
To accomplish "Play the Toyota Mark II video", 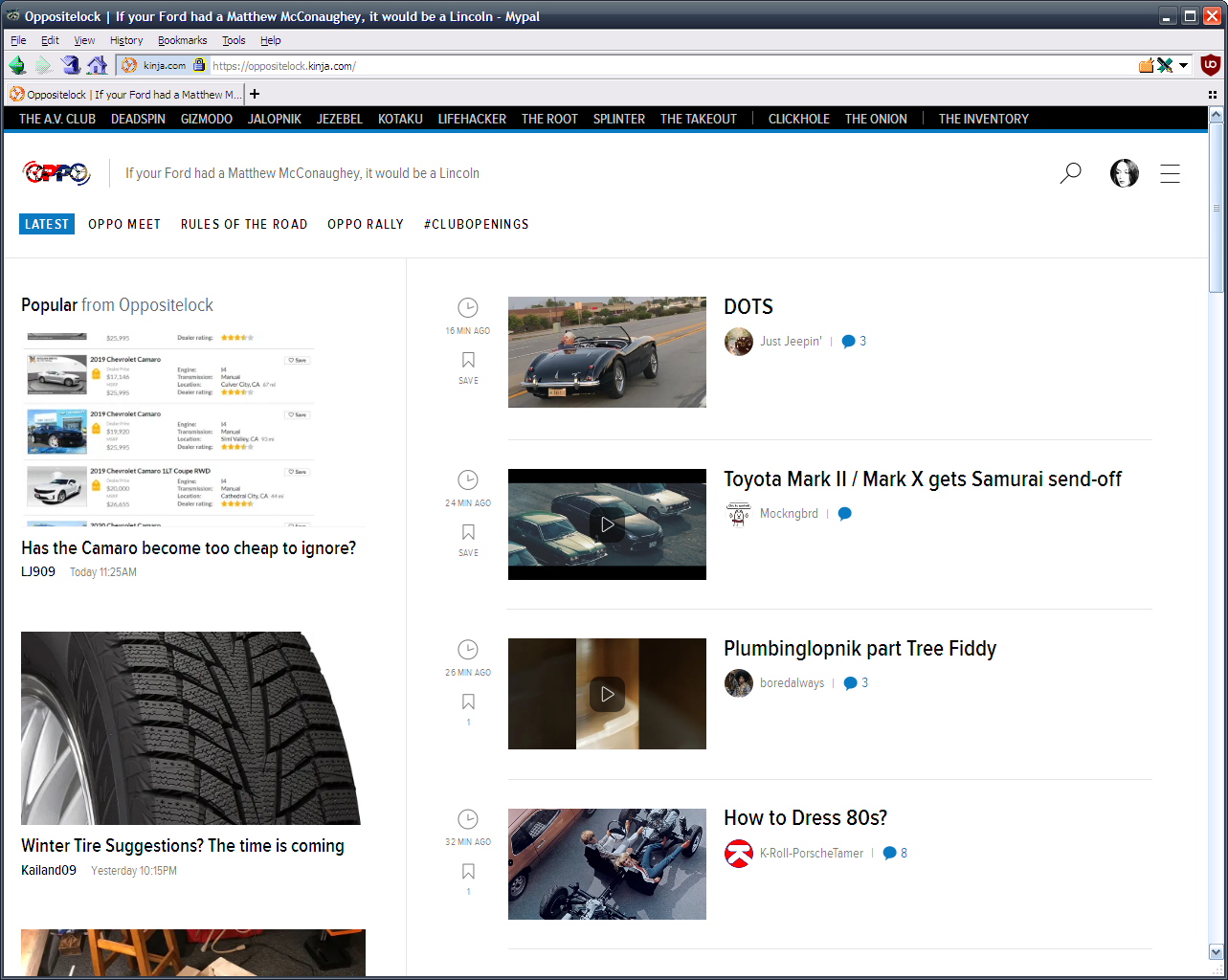I will (x=607, y=524).
